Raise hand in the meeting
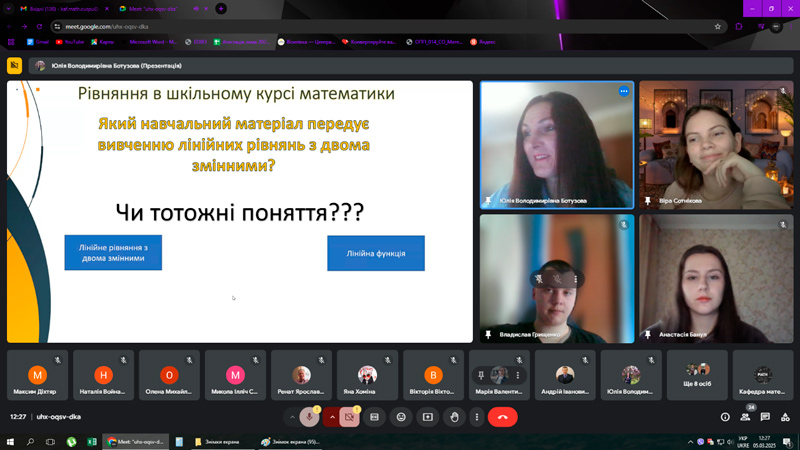800x450 pixels. pyautogui.click(x=454, y=417)
